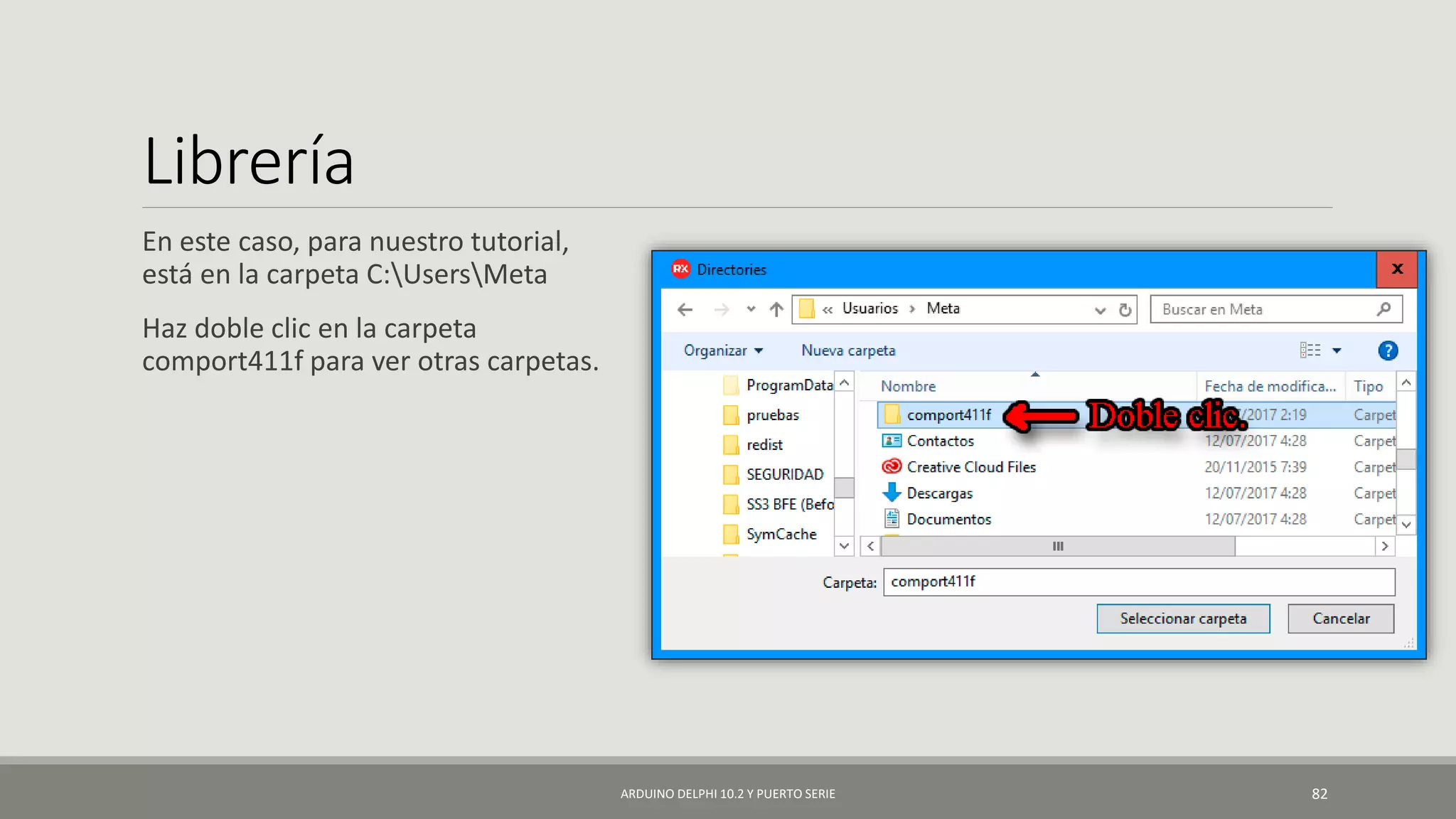Screen dimensions: 1456x819
Task: Click the RX Directories title icon
Action: (680, 269)
